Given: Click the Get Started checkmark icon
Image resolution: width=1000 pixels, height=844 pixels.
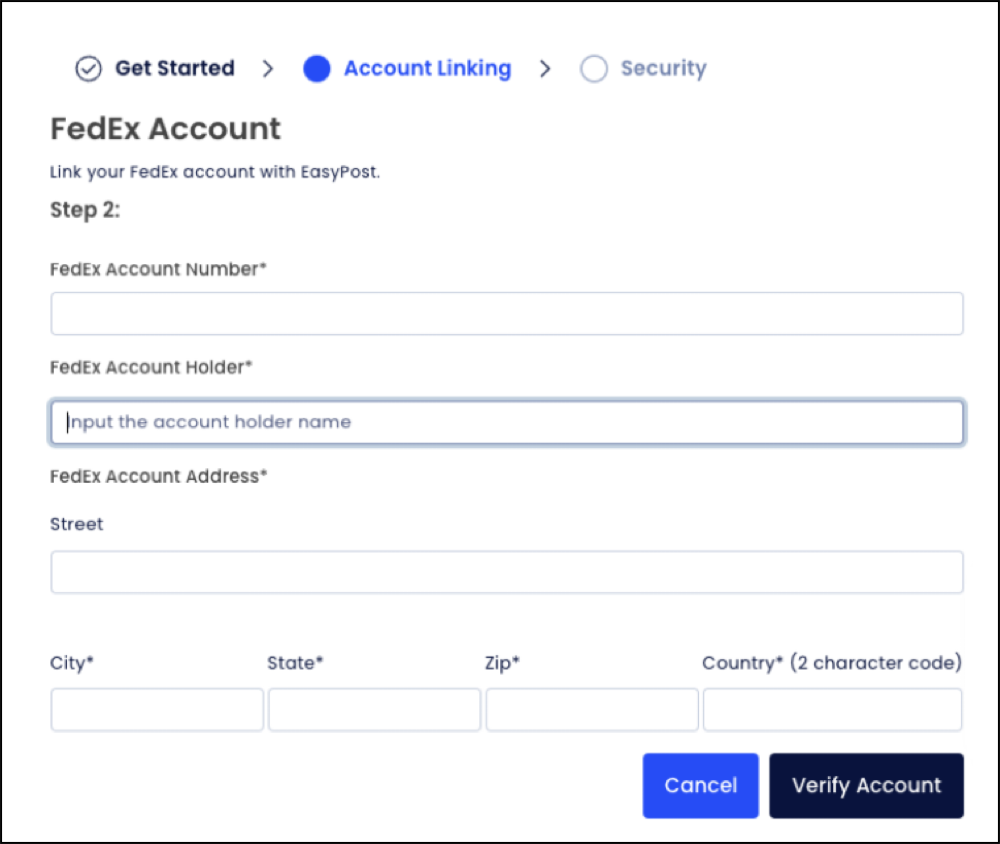Looking at the screenshot, I should [88, 68].
